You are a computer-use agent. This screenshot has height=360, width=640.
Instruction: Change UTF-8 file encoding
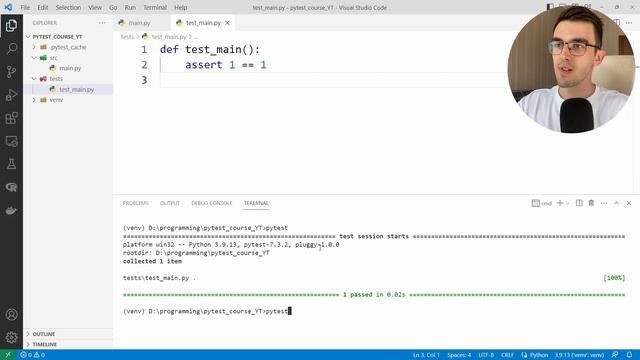tap(486, 355)
